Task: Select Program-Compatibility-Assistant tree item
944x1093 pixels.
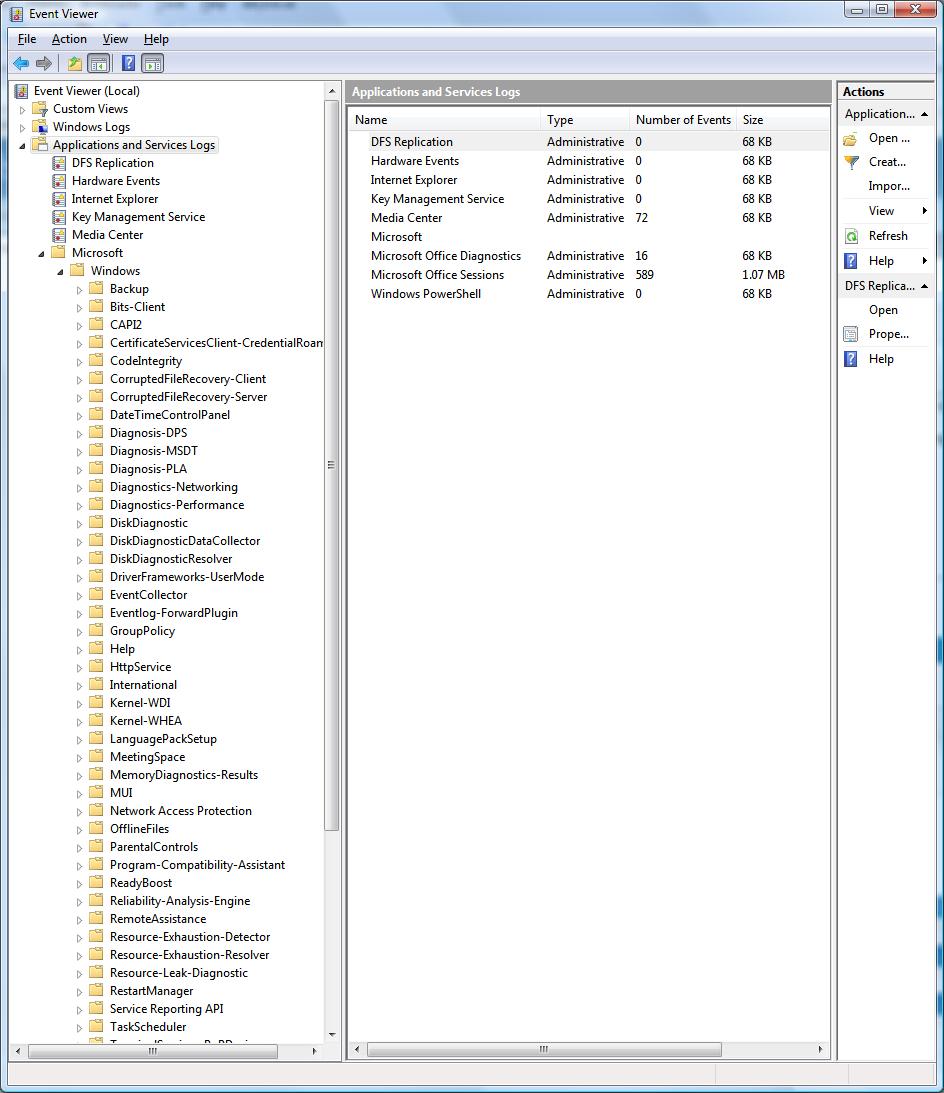Action: coord(197,865)
